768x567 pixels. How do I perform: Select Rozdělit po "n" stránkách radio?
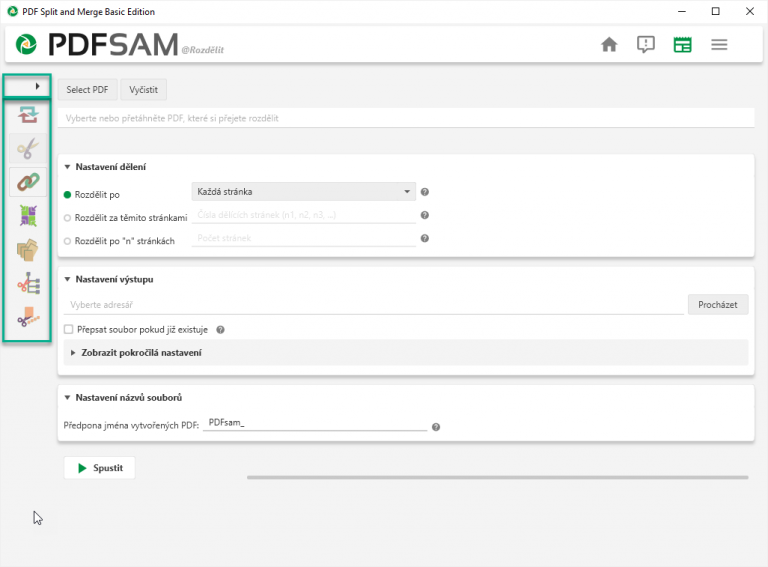coord(68,241)
